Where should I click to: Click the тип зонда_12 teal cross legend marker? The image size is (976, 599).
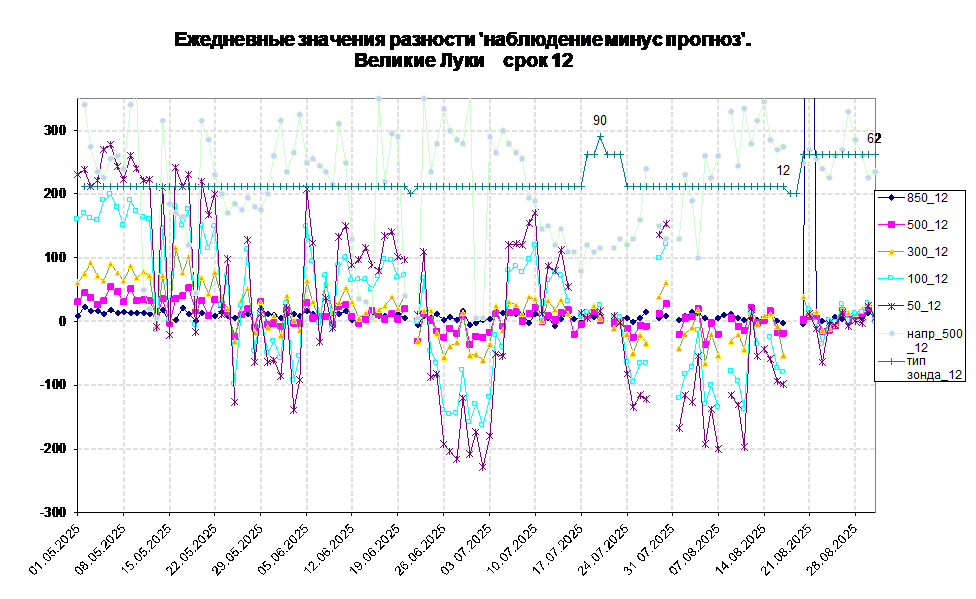point(890,361)
